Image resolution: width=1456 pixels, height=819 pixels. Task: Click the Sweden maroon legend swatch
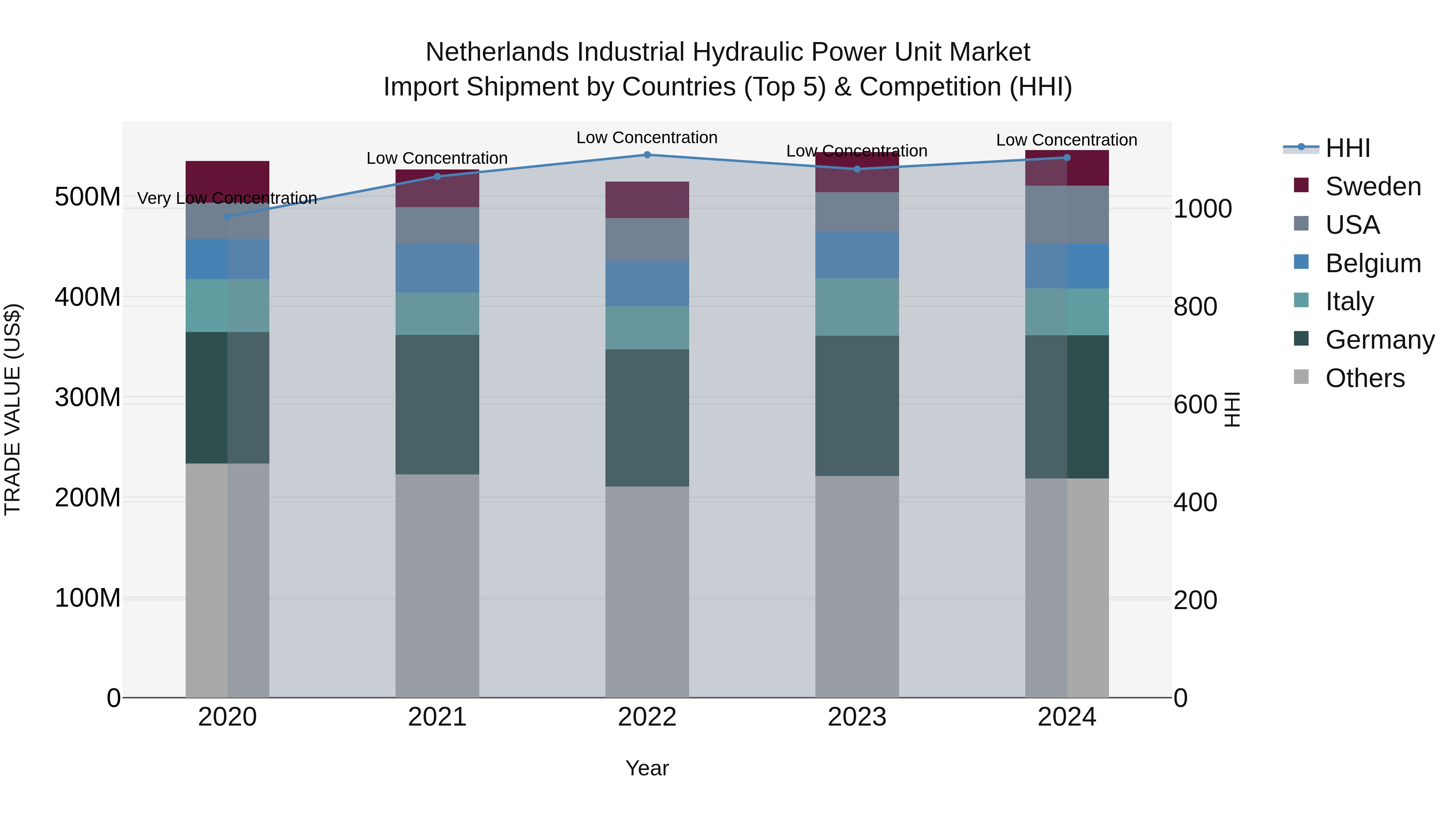click(x=1301, y=185)
